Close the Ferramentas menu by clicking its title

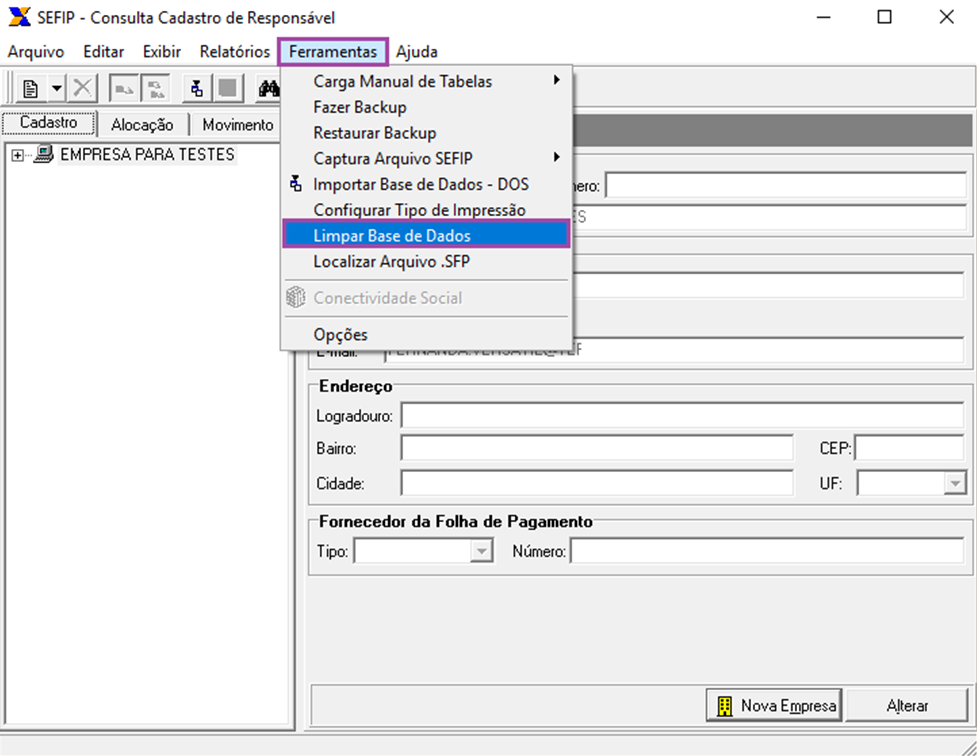coord(333,52)
